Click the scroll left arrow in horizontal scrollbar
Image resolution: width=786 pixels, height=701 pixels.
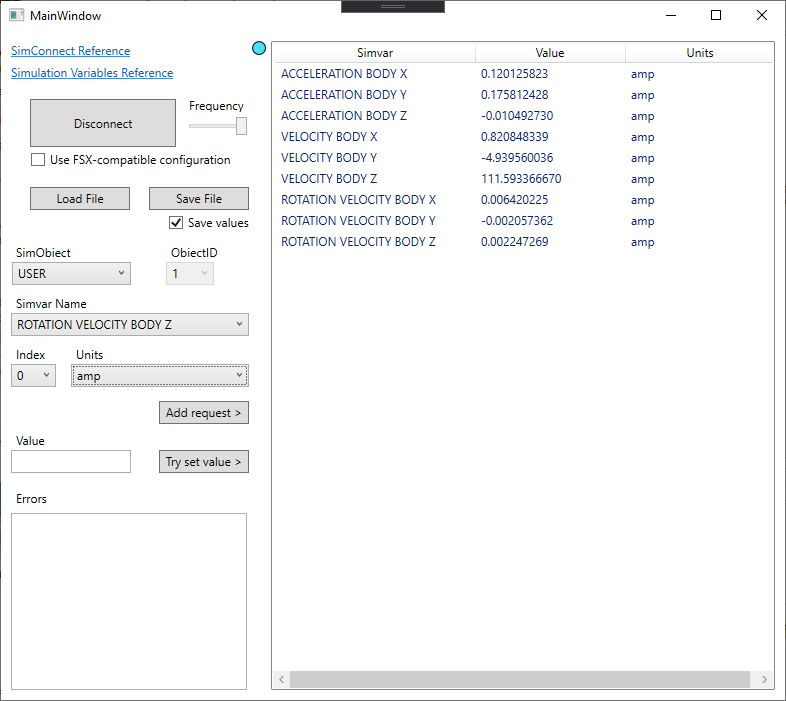(x=281, y=680)
